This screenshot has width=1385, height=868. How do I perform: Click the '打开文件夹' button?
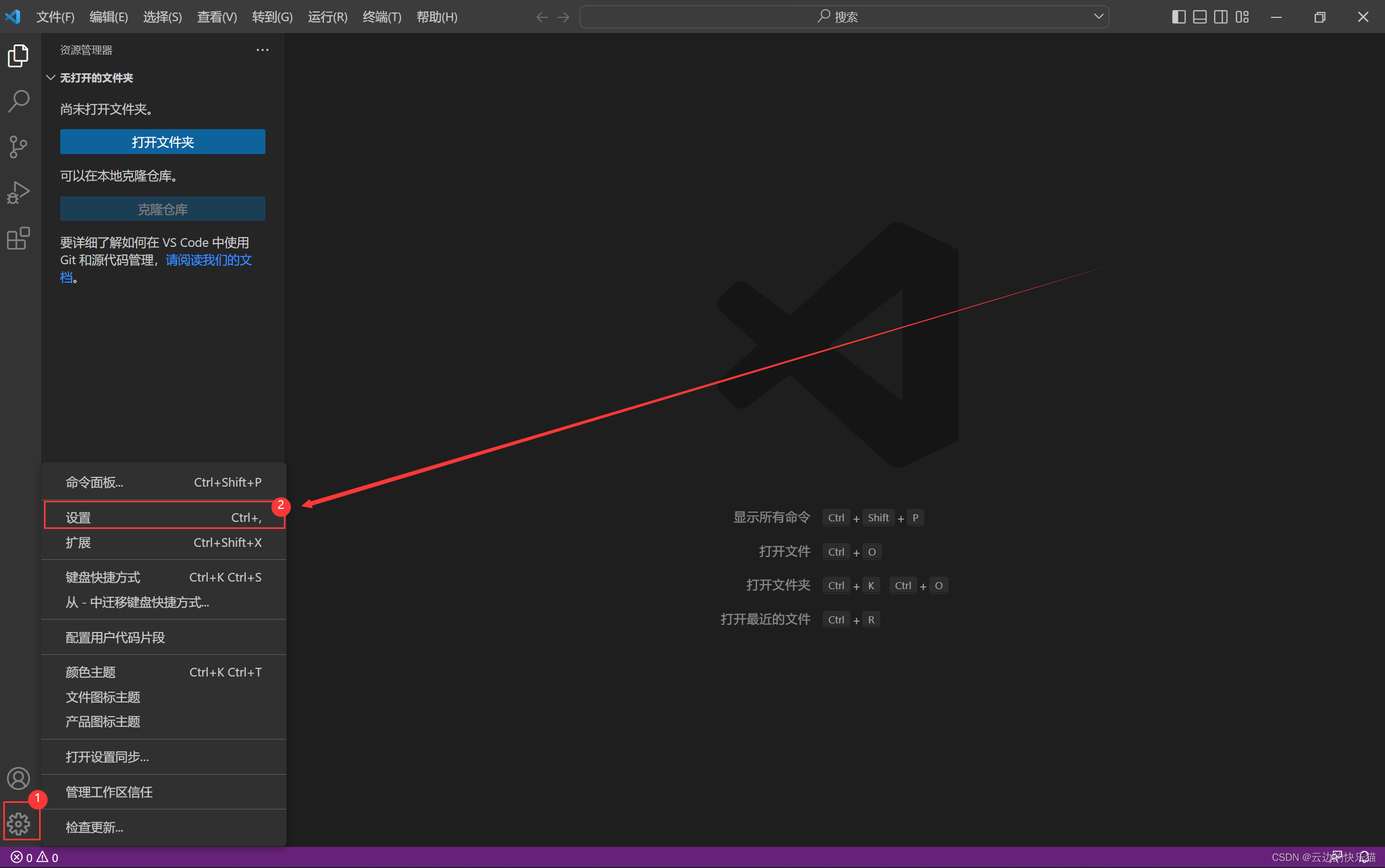pyautogui.click(x=162, y=142)
